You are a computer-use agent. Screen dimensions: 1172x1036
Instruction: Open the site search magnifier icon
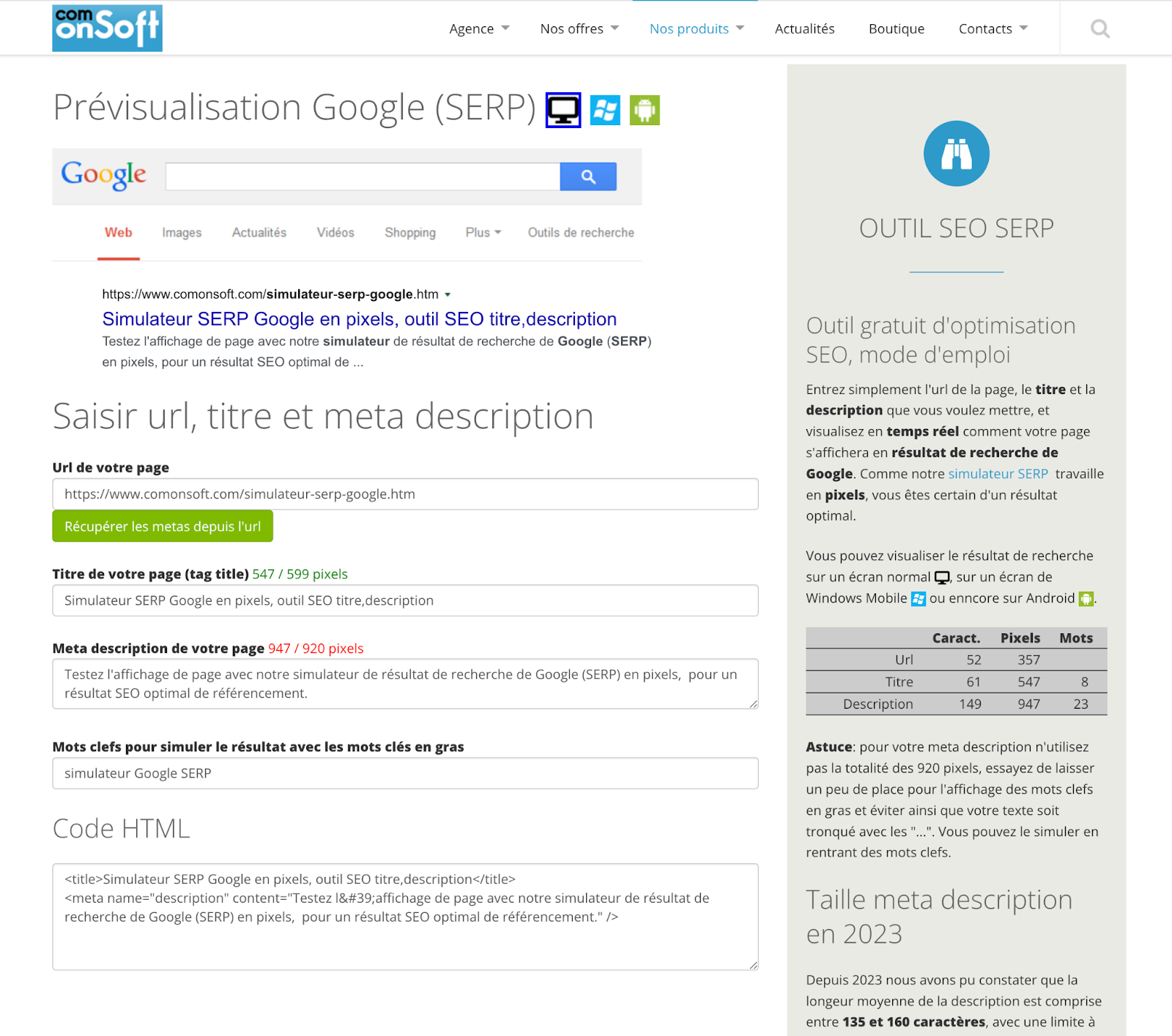1099,29
